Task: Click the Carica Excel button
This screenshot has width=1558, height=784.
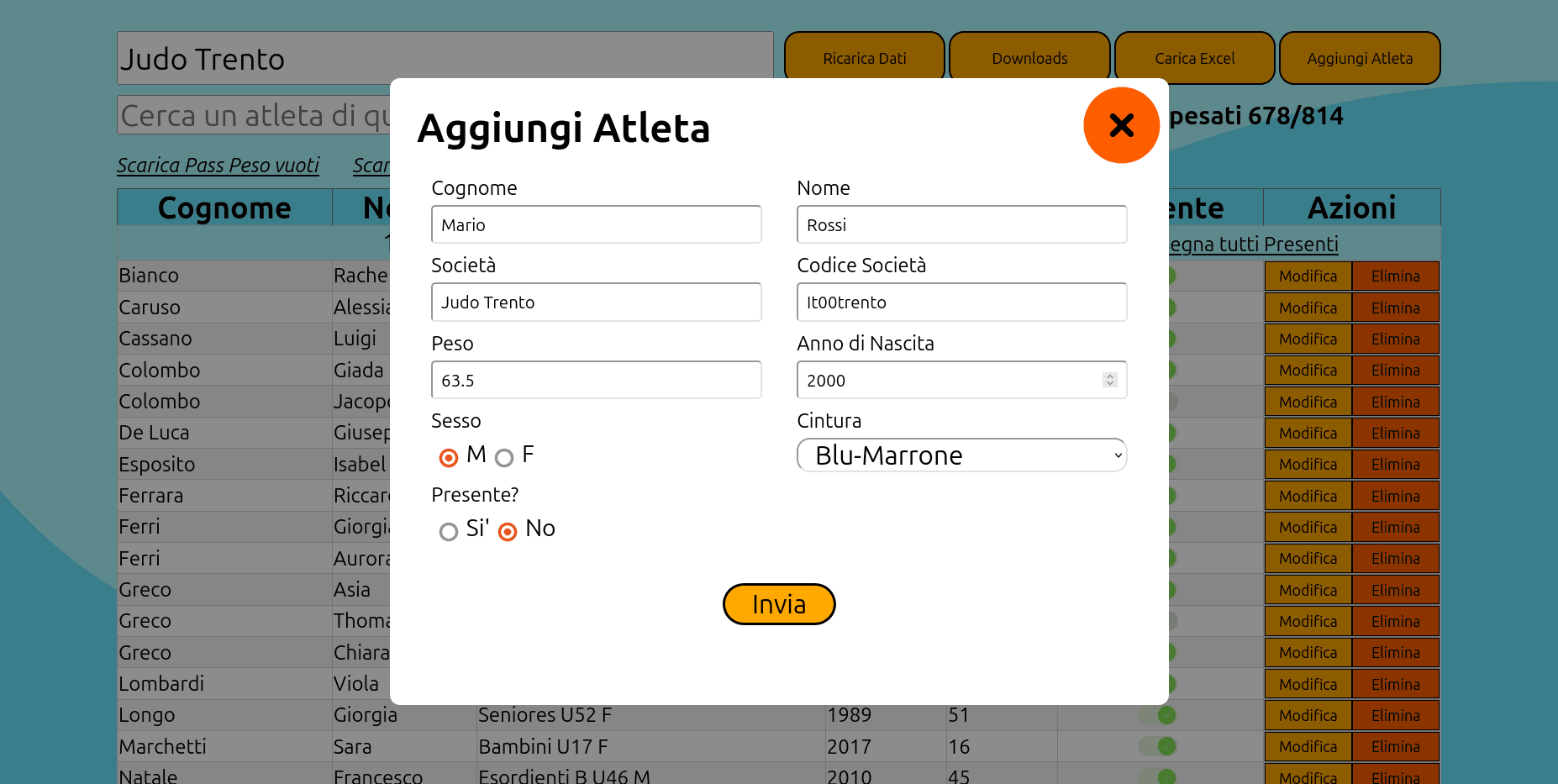Action: click(x=1194, y=58)
